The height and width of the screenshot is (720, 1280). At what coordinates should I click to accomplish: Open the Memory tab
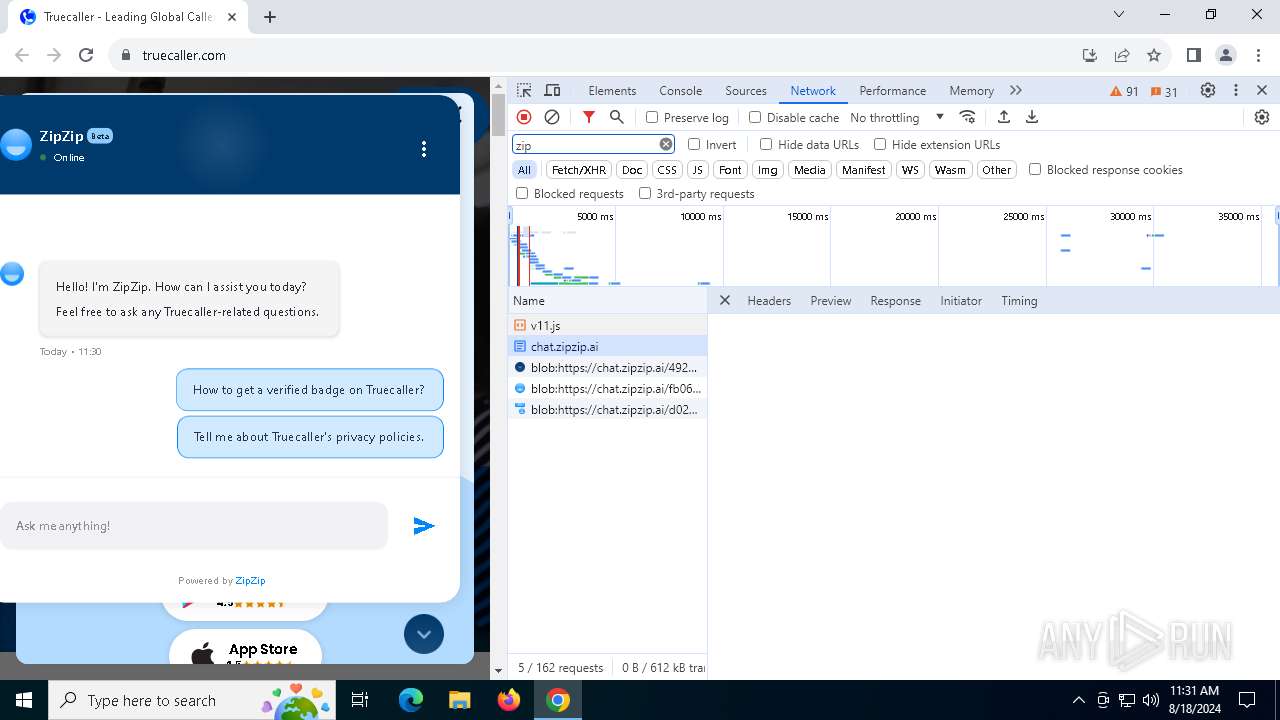pos(971,90)
